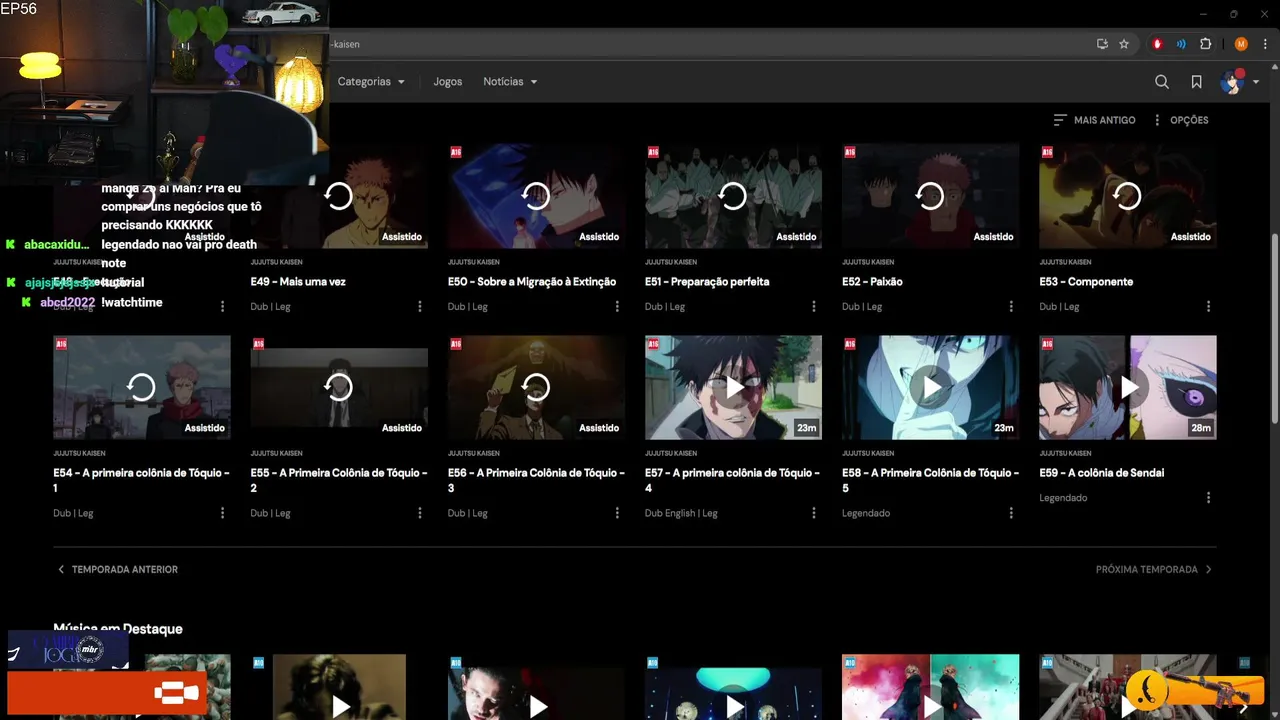Image resolution: width=1280 pixels, height=720 pixels.
Task: Open the Chrome three-dot menu
Action: (1264, 44)
